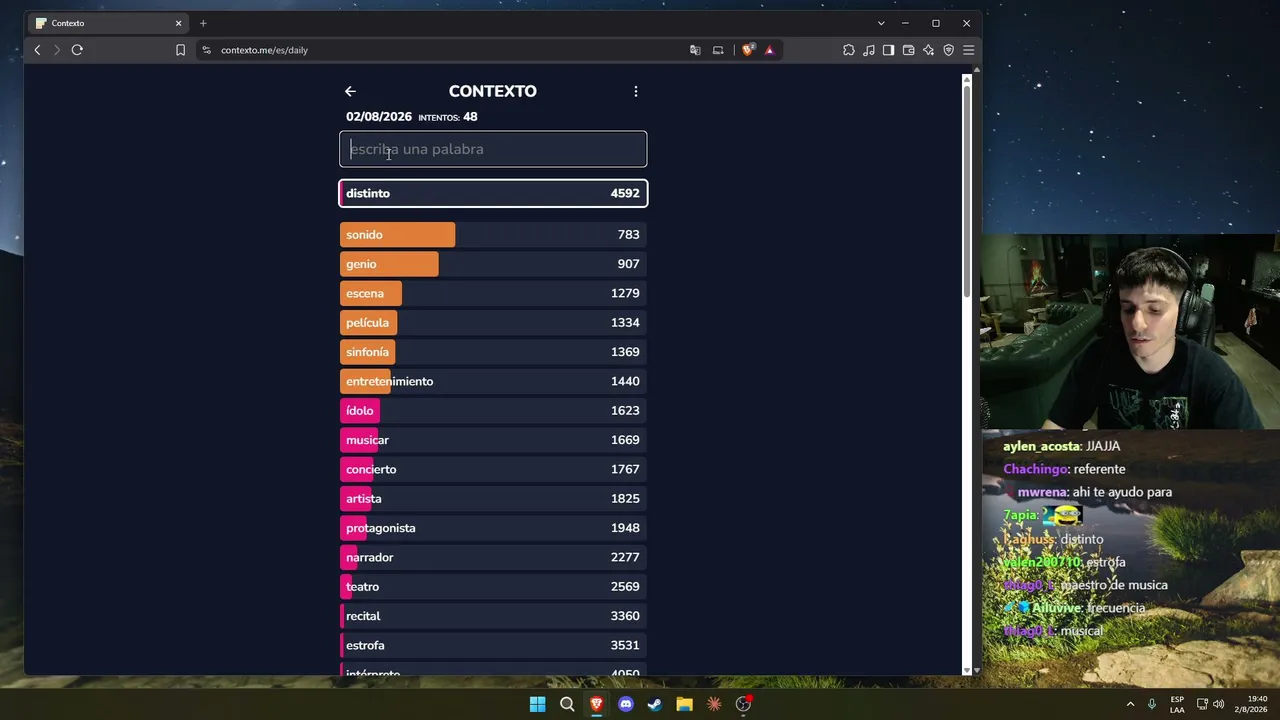Image resolution: width=1280 pixels, height=720 pixels.
Task: Click the 'escena' word row
Action: 493,293
